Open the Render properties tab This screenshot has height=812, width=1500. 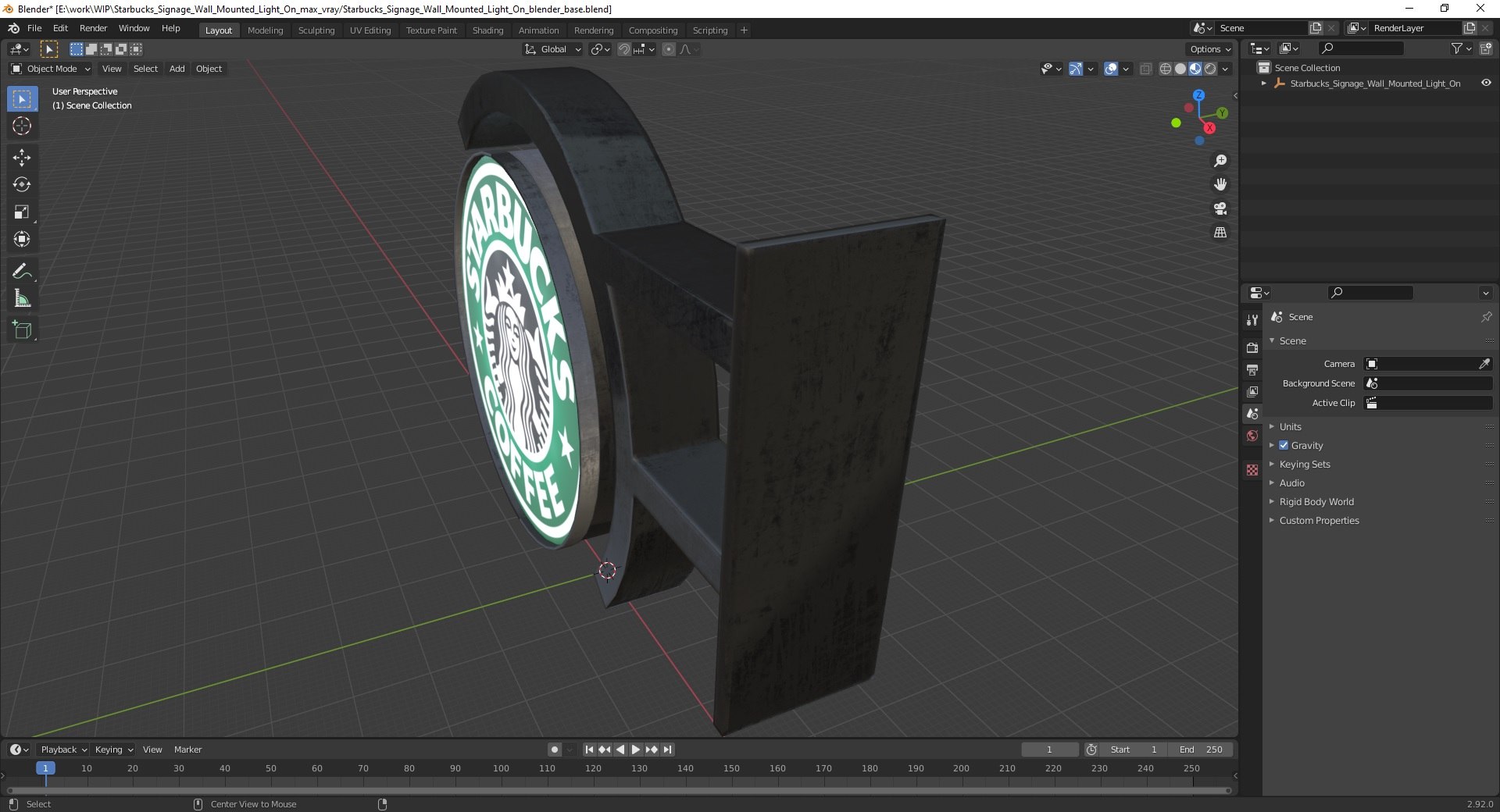[x=1252, y=347]
